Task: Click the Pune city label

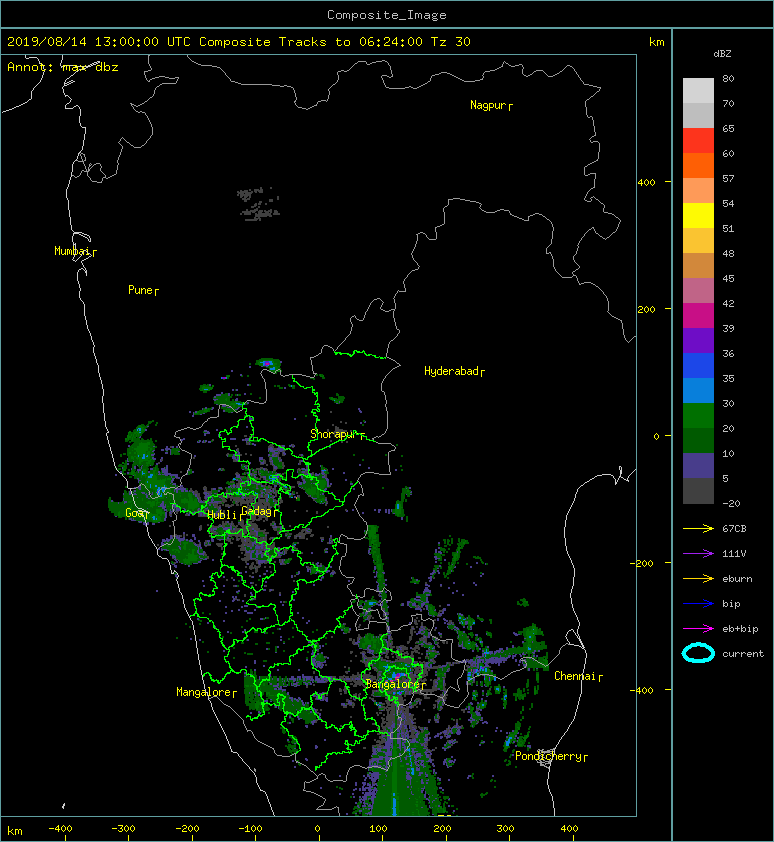Action: point(140,290)
